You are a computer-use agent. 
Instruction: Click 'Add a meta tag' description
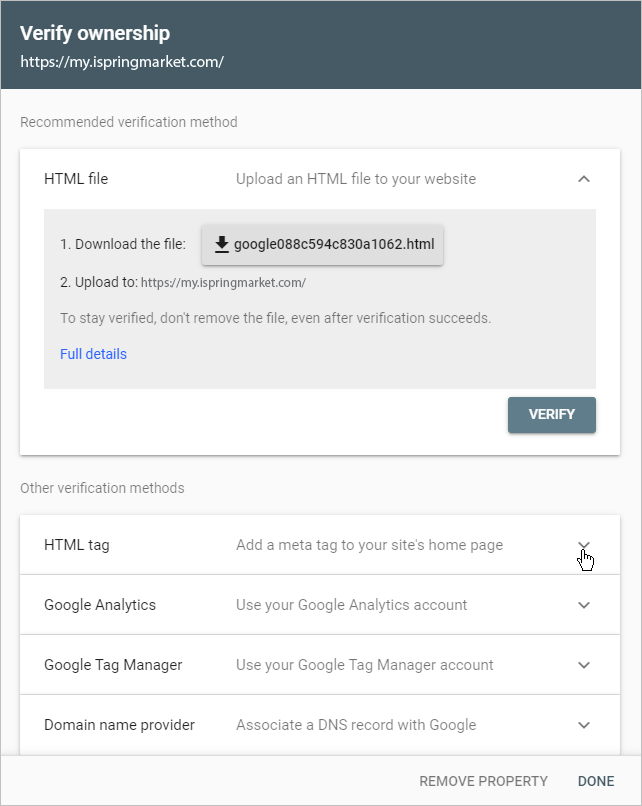click(369, 545)
